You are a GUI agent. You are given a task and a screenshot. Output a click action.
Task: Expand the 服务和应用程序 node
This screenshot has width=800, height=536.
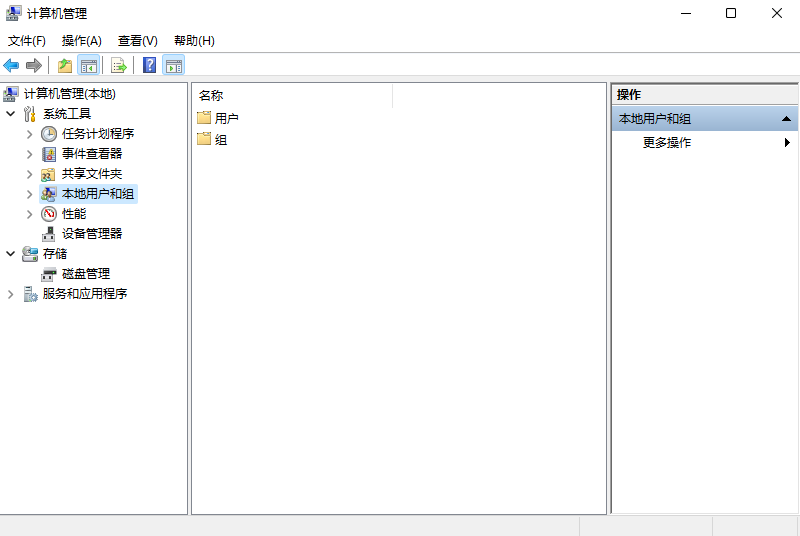coord(10,294)
